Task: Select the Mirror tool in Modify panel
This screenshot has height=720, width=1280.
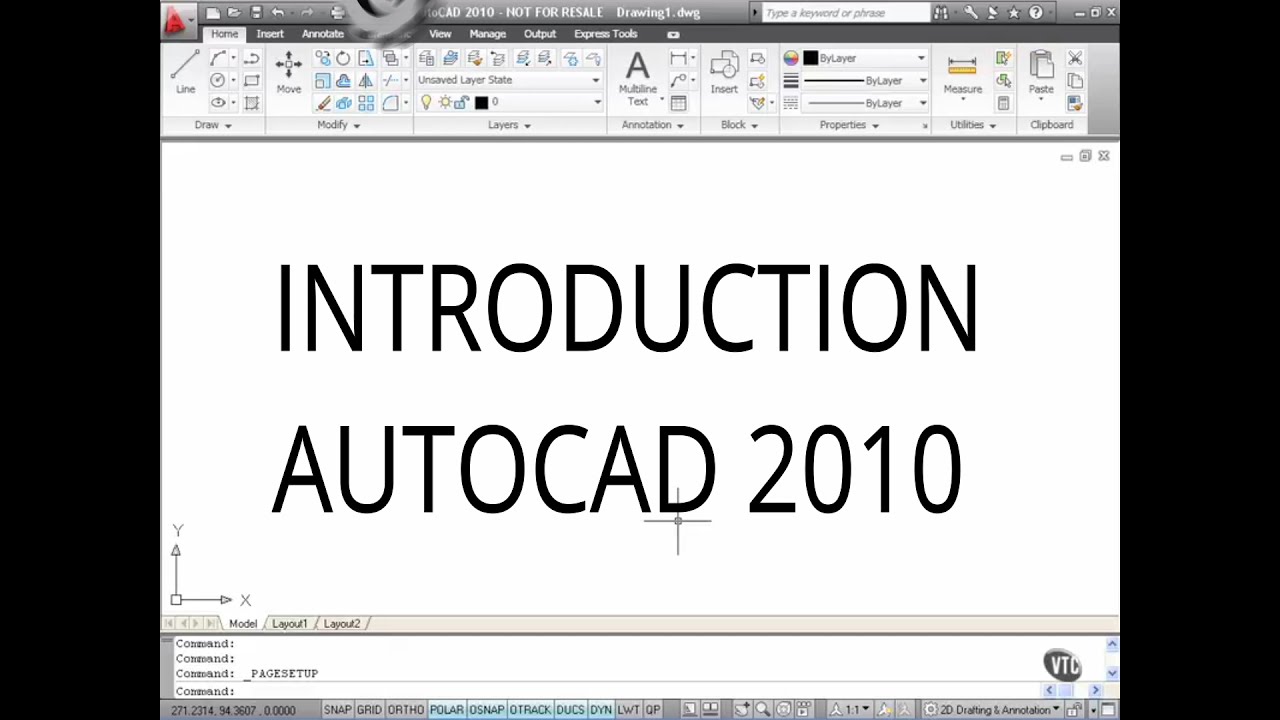Action: 366,80
